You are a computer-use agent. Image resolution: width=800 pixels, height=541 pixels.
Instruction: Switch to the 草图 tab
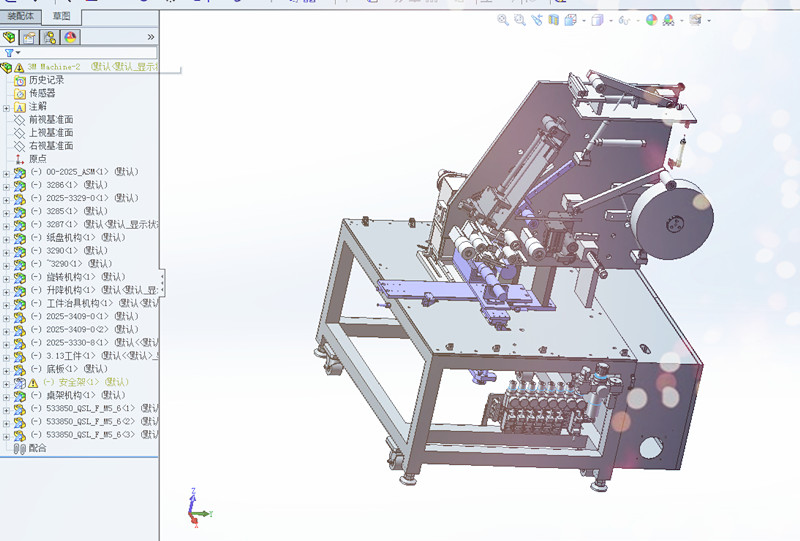pos(61,16)
